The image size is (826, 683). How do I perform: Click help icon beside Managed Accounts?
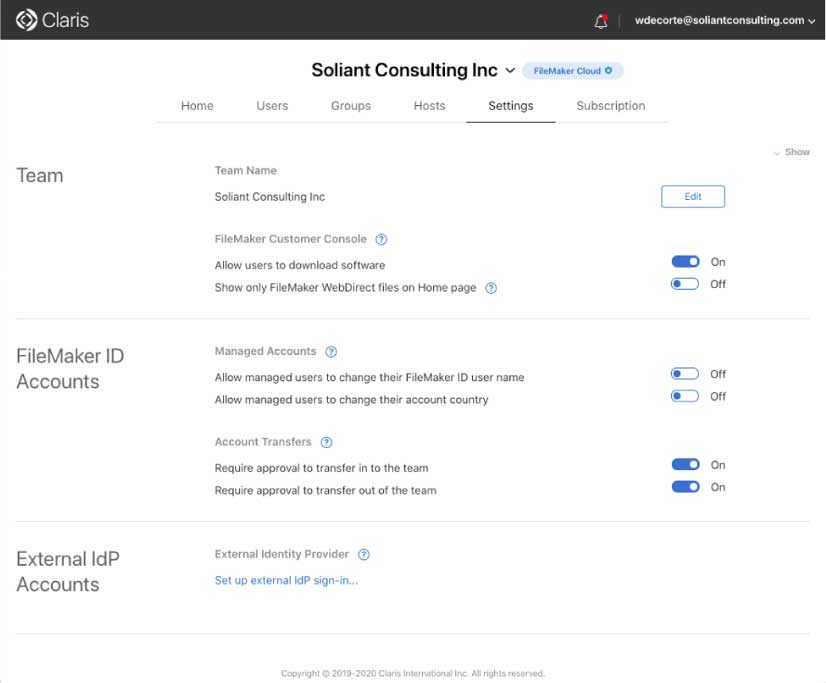click(331, 352)
